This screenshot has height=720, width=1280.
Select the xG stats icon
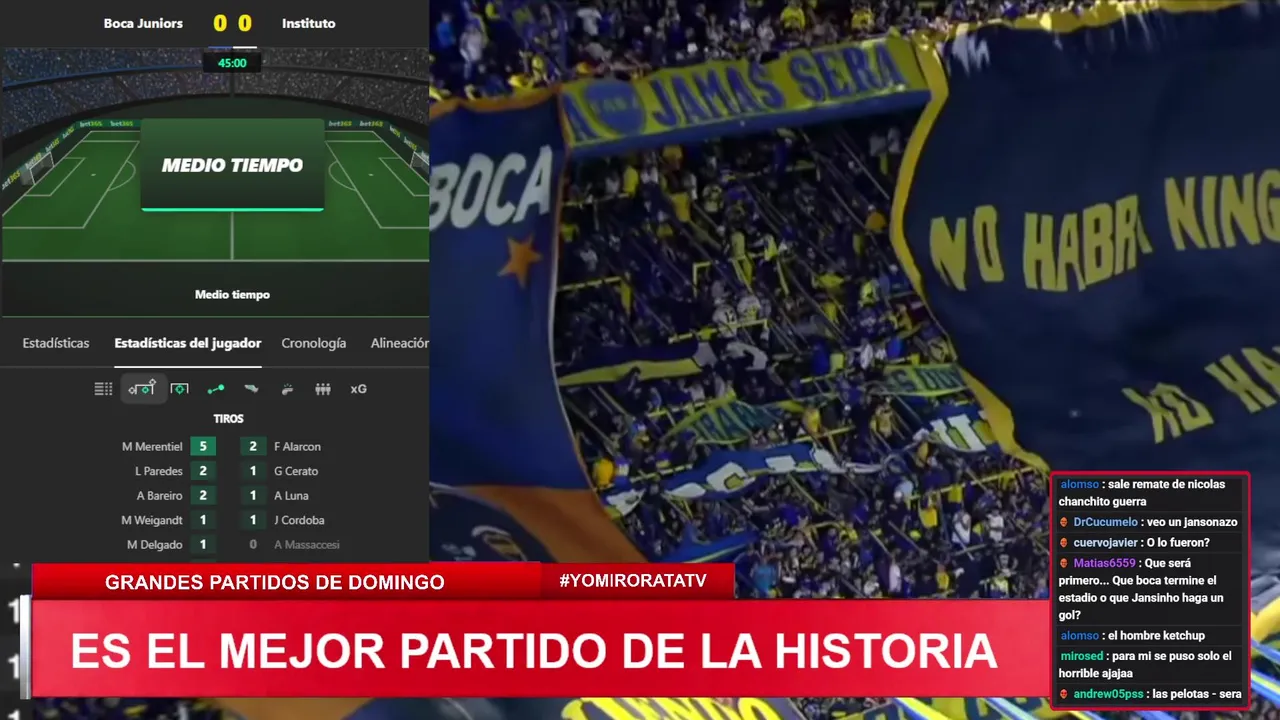point(358,389)
